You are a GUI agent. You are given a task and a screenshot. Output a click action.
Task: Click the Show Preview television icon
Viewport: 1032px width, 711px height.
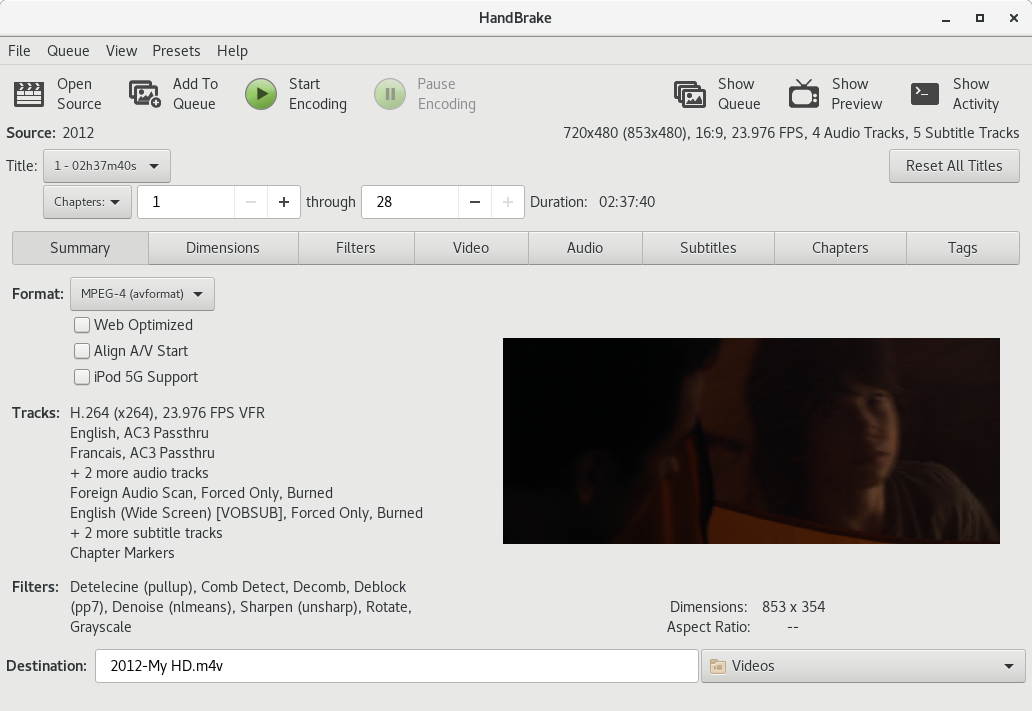tap(804, 93)
